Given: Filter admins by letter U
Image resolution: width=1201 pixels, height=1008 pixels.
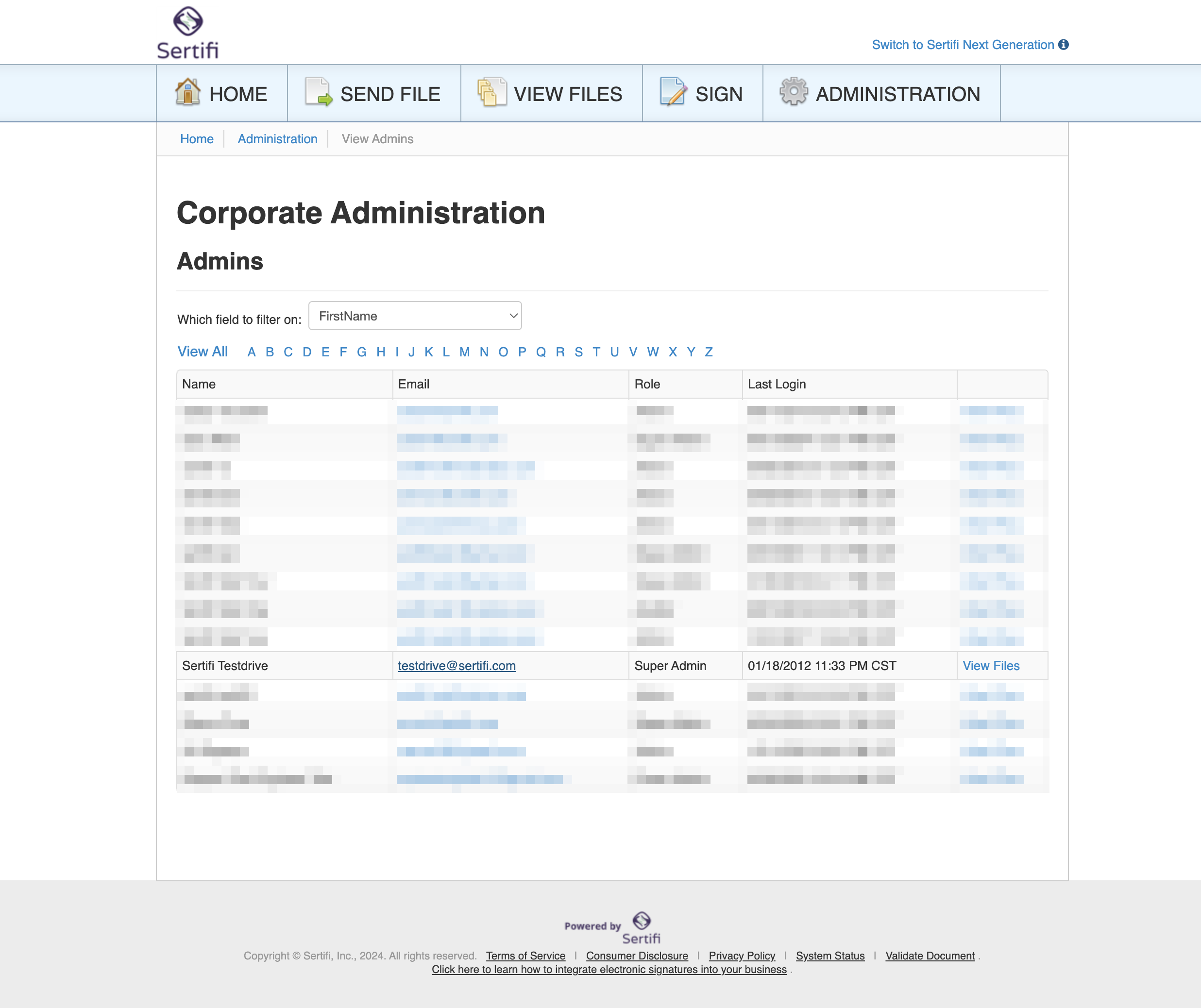Looking at the screenshot, I should click(x=615, y=352).
